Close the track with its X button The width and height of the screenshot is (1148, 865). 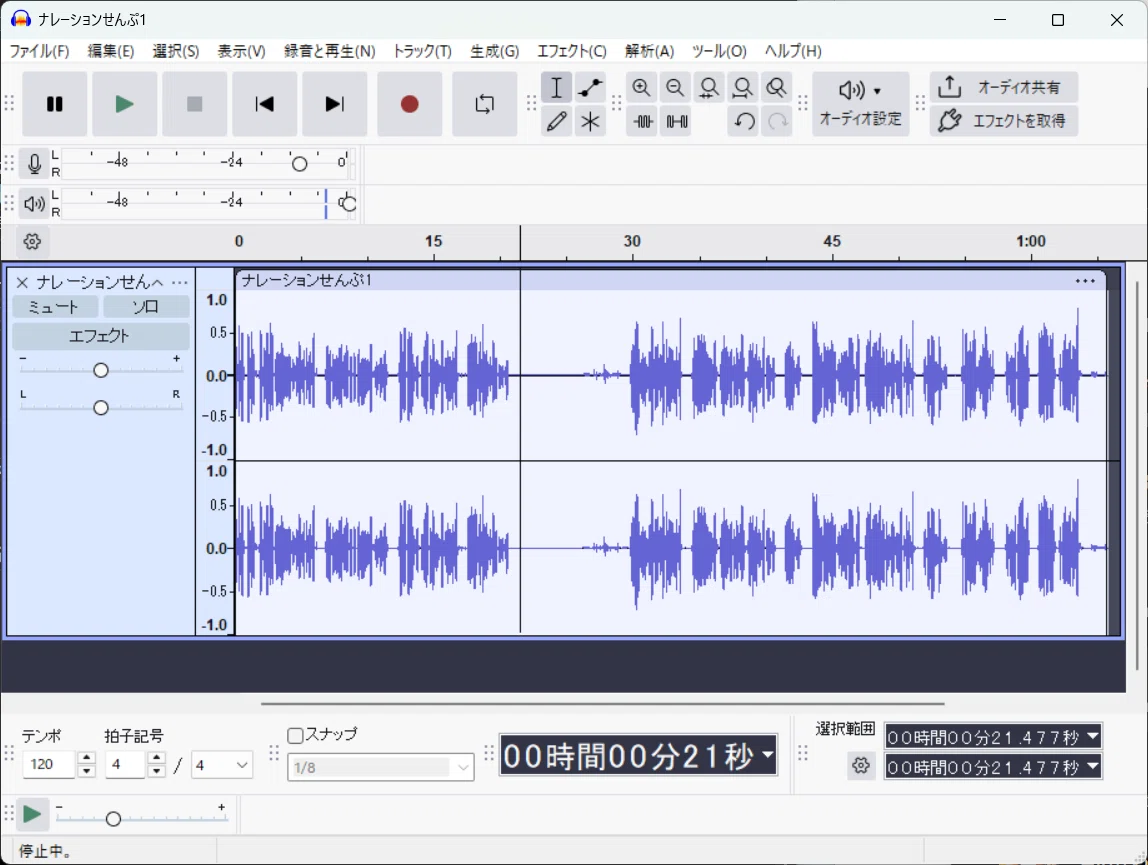point(22,282)
